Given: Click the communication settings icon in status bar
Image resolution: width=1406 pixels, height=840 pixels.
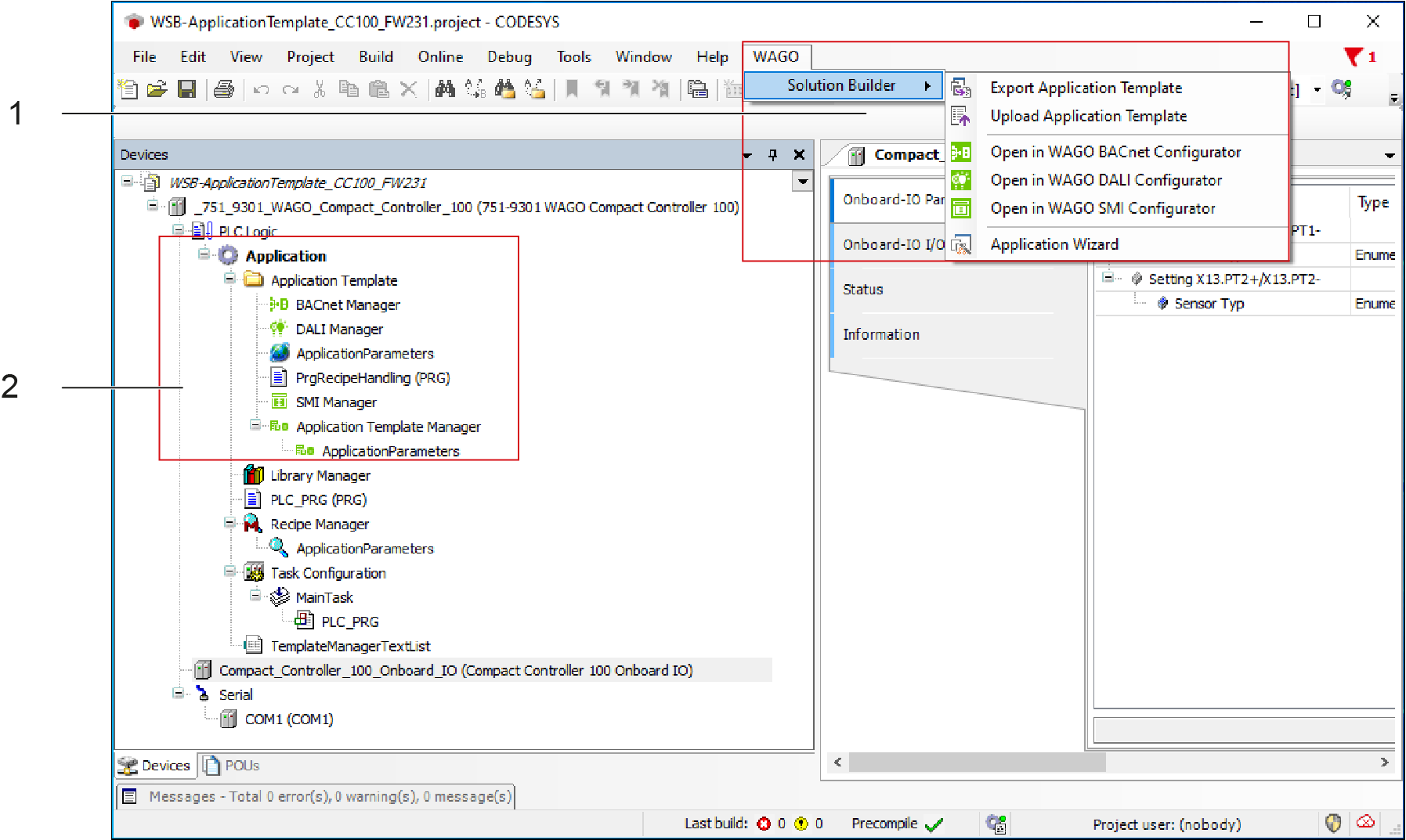Looking at the screenshot, I should point(996,824).
